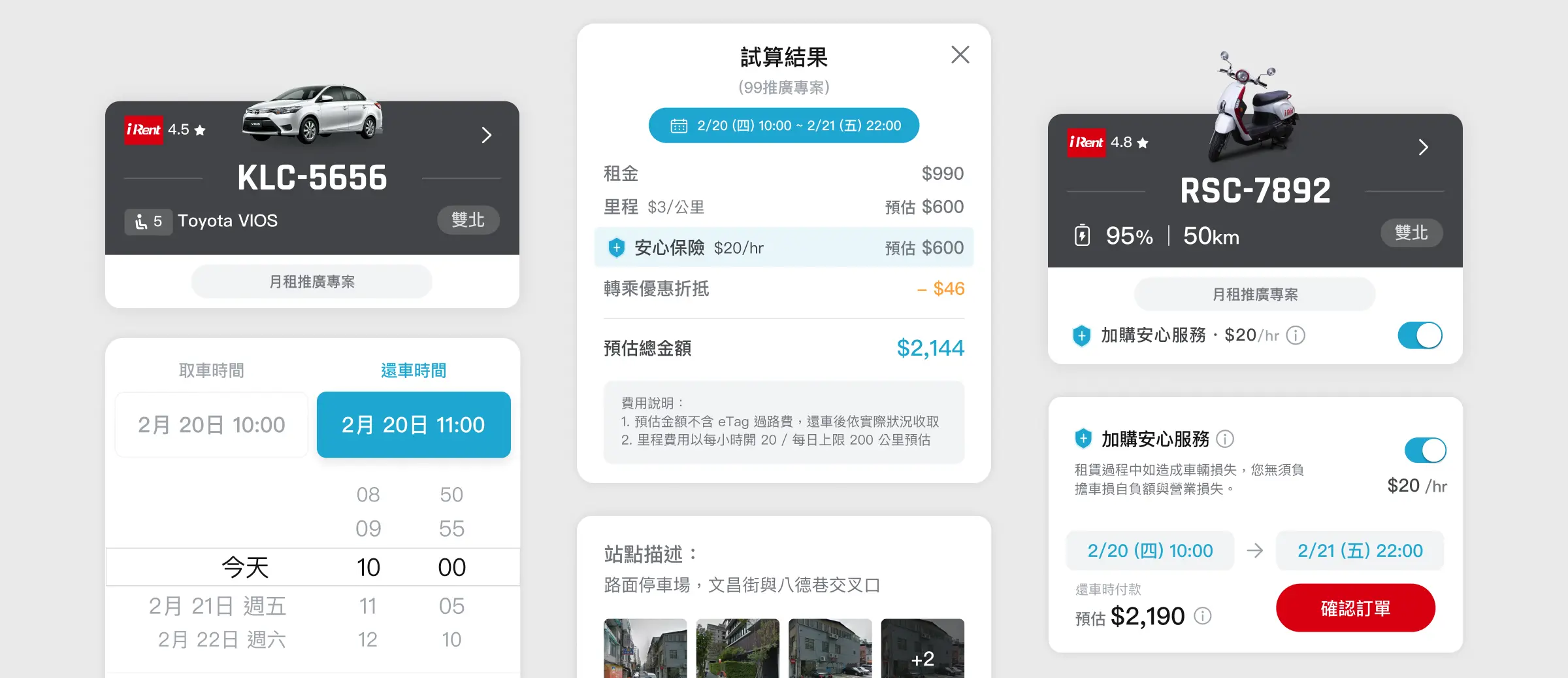Screen dimensions: 1568x678
Task: Select the 還車時間 tab
Action: coord(413,371)
